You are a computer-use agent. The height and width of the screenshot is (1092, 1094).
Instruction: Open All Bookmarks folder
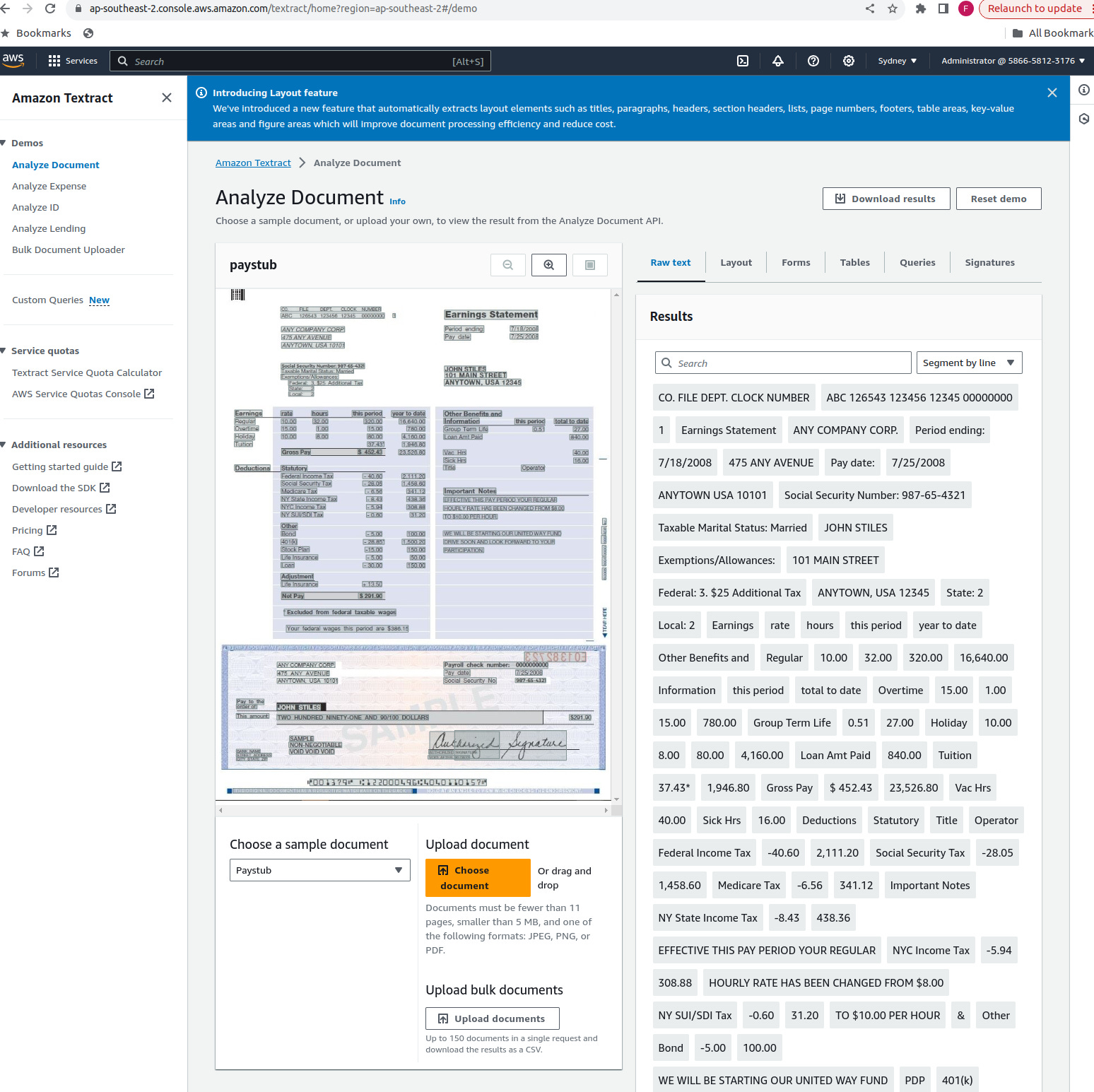coord(1053,33)
